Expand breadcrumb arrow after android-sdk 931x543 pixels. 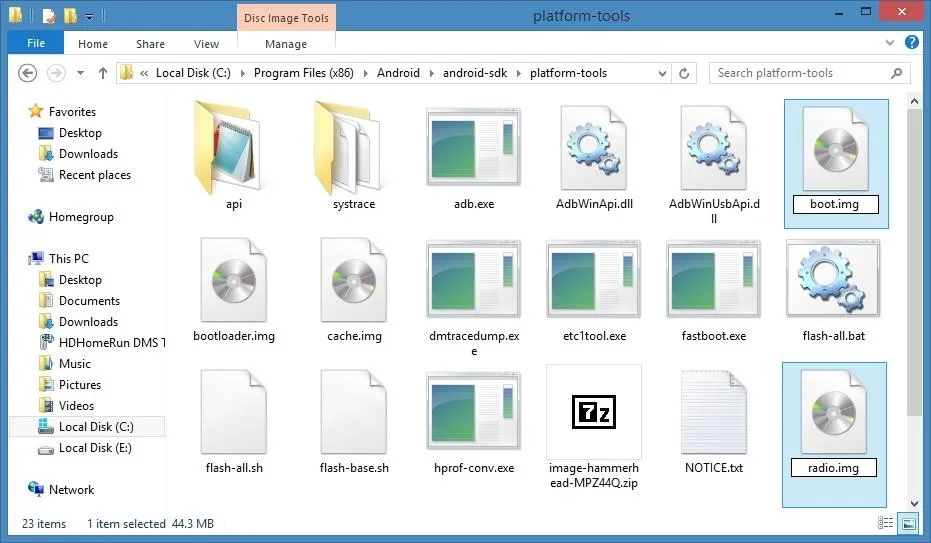click(x=518, y=73)
